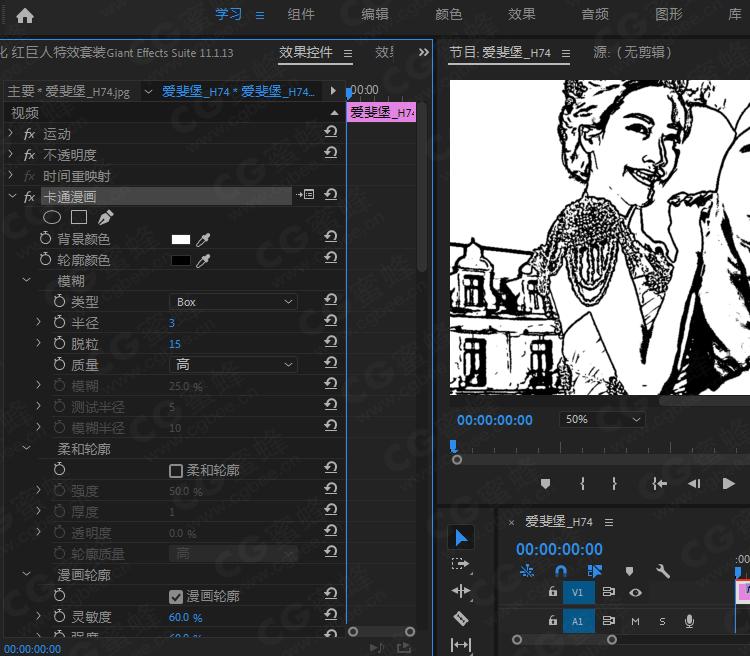Toggle V1 track output eye

[635, 593]
